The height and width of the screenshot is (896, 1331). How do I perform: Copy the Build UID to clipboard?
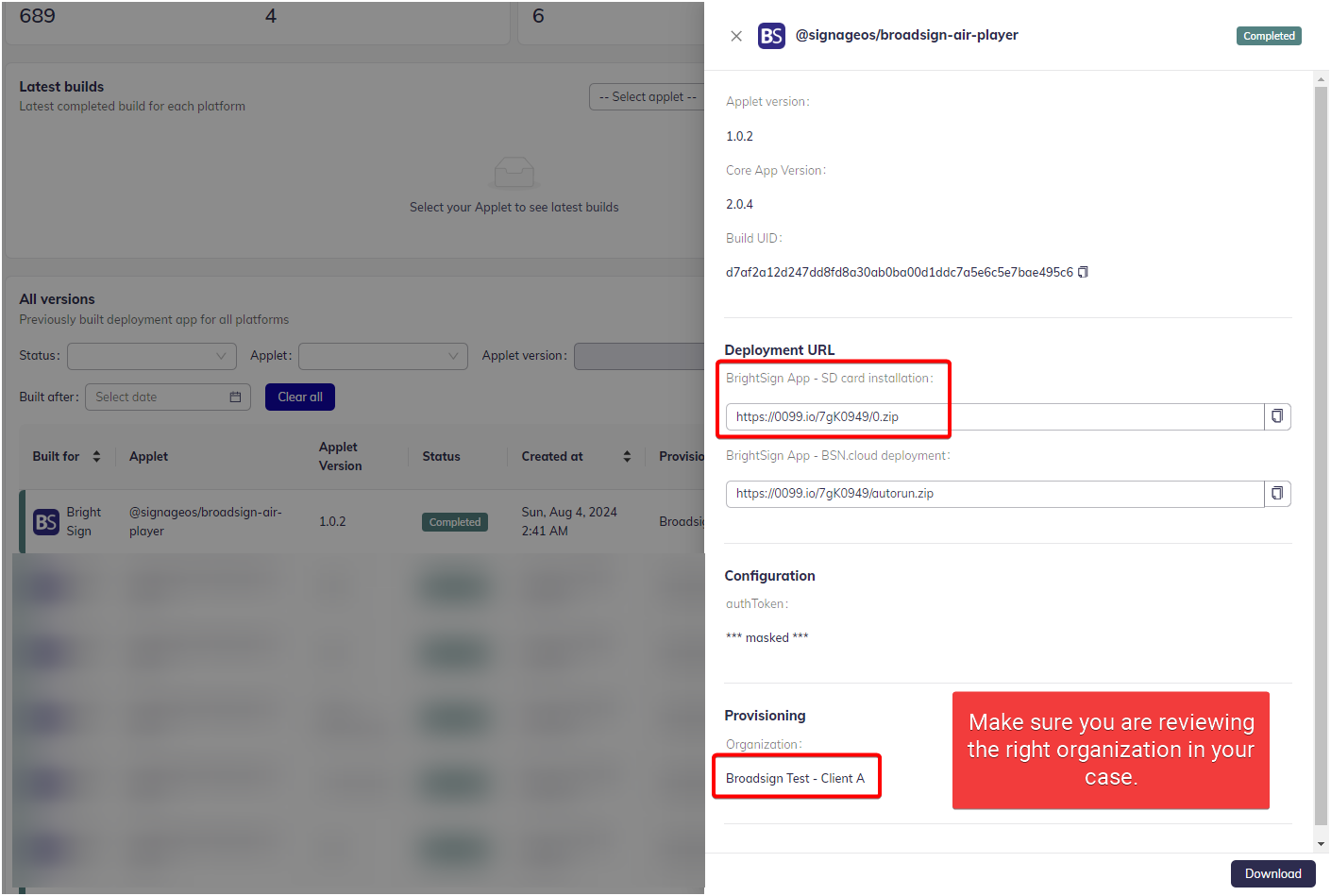tap(1083, 272)
